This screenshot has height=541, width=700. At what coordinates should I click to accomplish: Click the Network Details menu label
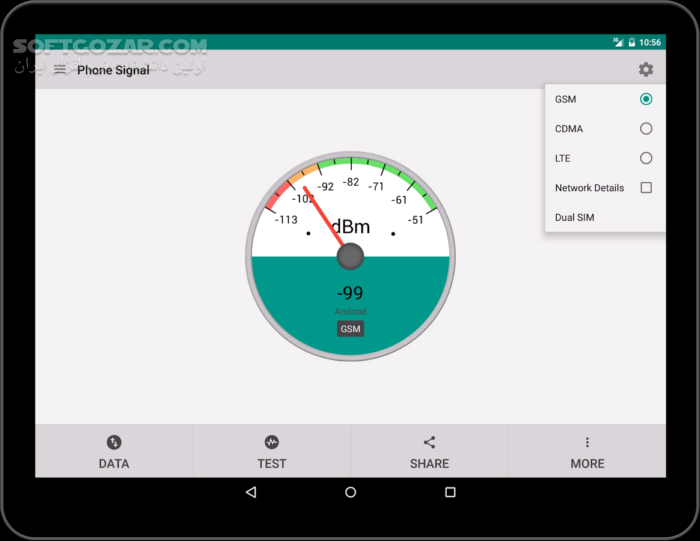click(589, 188)
